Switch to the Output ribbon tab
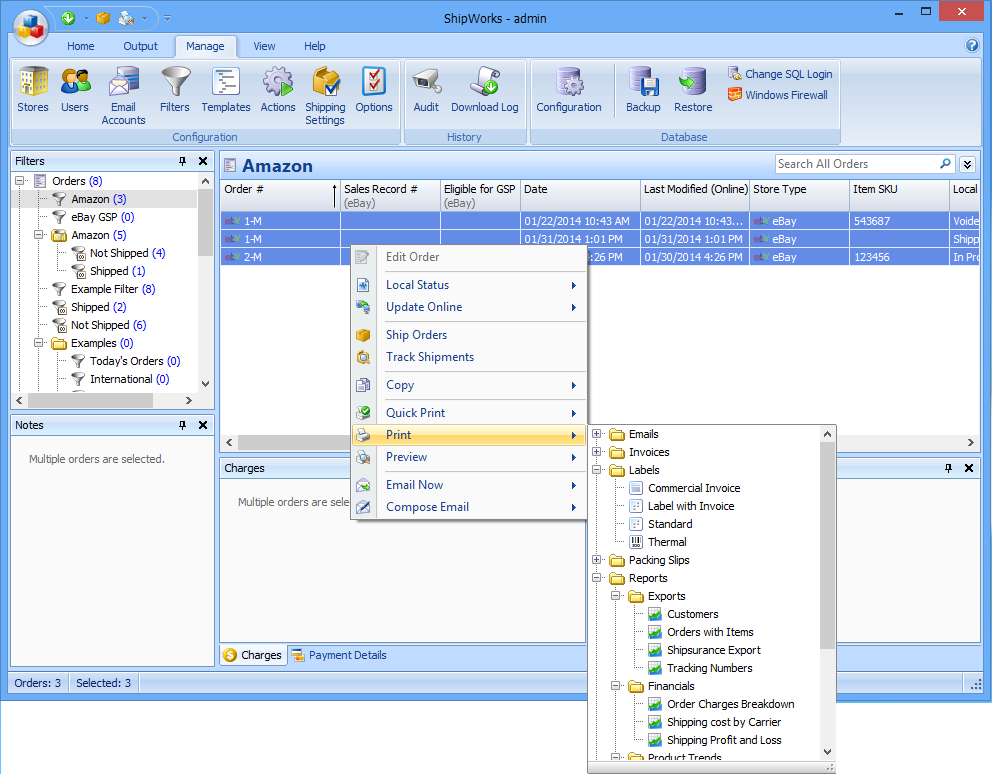The width and height of the screenshot is (992, 774). pos(140,46)
